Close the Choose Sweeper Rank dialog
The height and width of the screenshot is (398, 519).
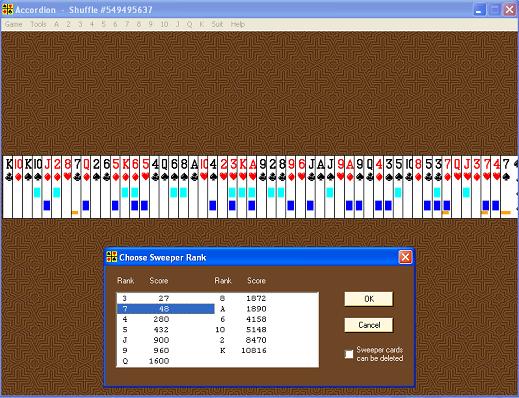click(405, 257)
